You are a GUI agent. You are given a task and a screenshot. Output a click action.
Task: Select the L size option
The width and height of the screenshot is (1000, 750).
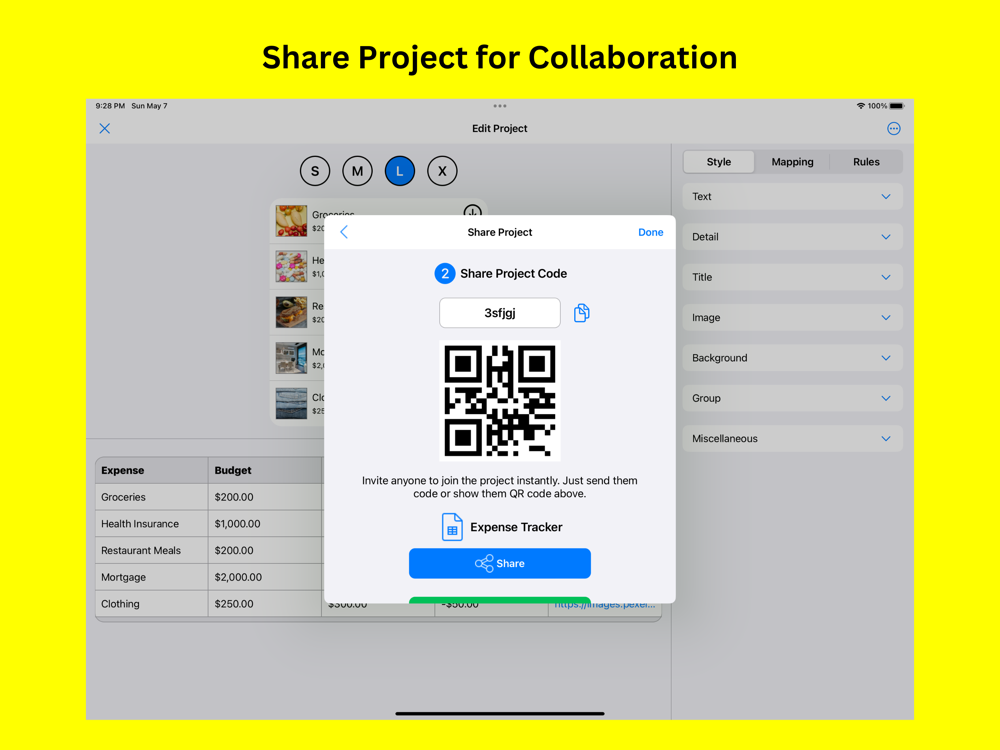tap(400, 171)
